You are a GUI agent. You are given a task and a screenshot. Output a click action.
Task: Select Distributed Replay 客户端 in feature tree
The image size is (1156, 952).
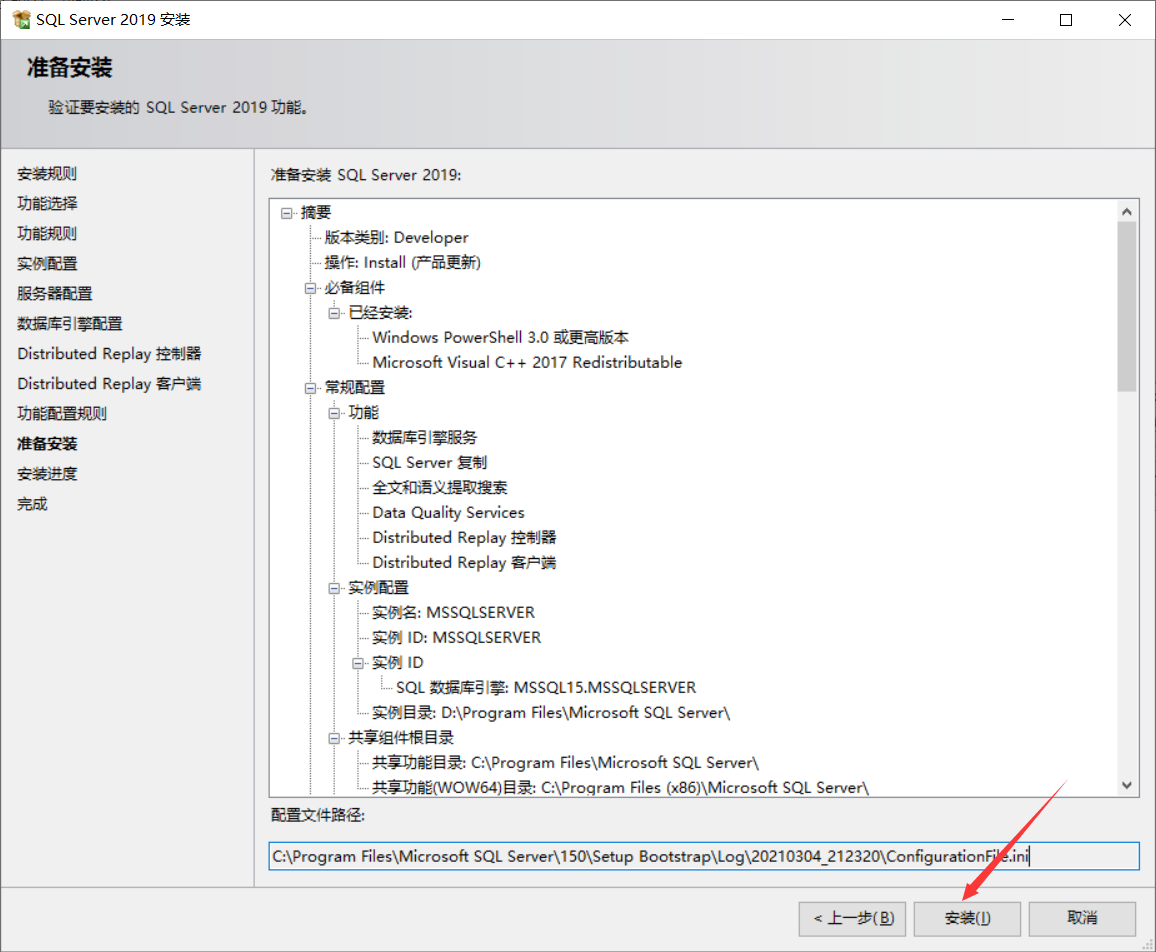[x=464, y=563]
